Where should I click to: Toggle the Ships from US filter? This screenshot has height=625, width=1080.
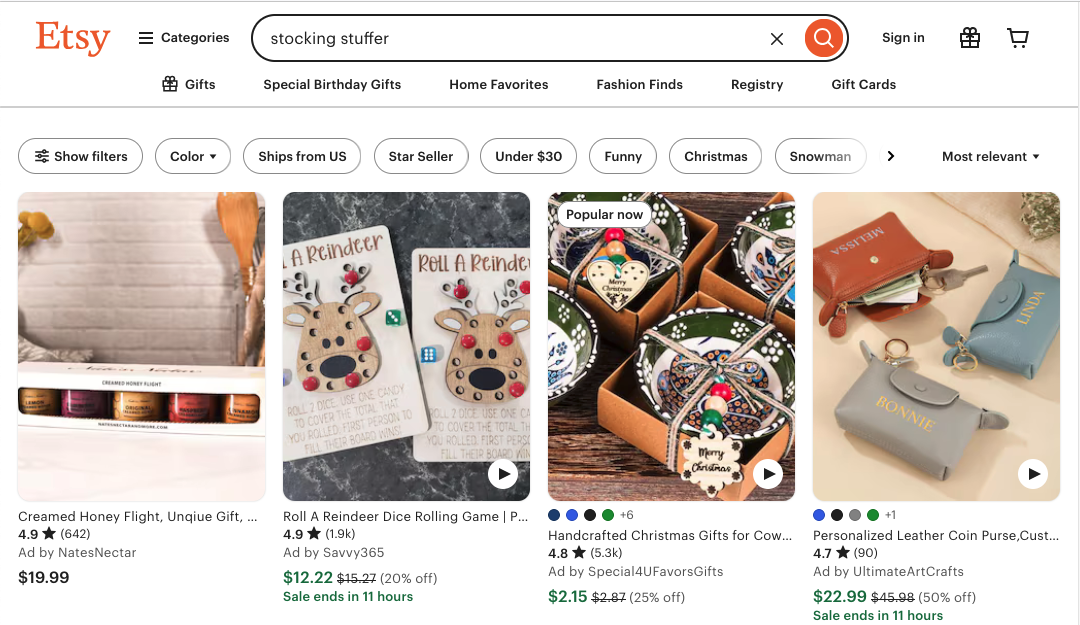point(302,156)
